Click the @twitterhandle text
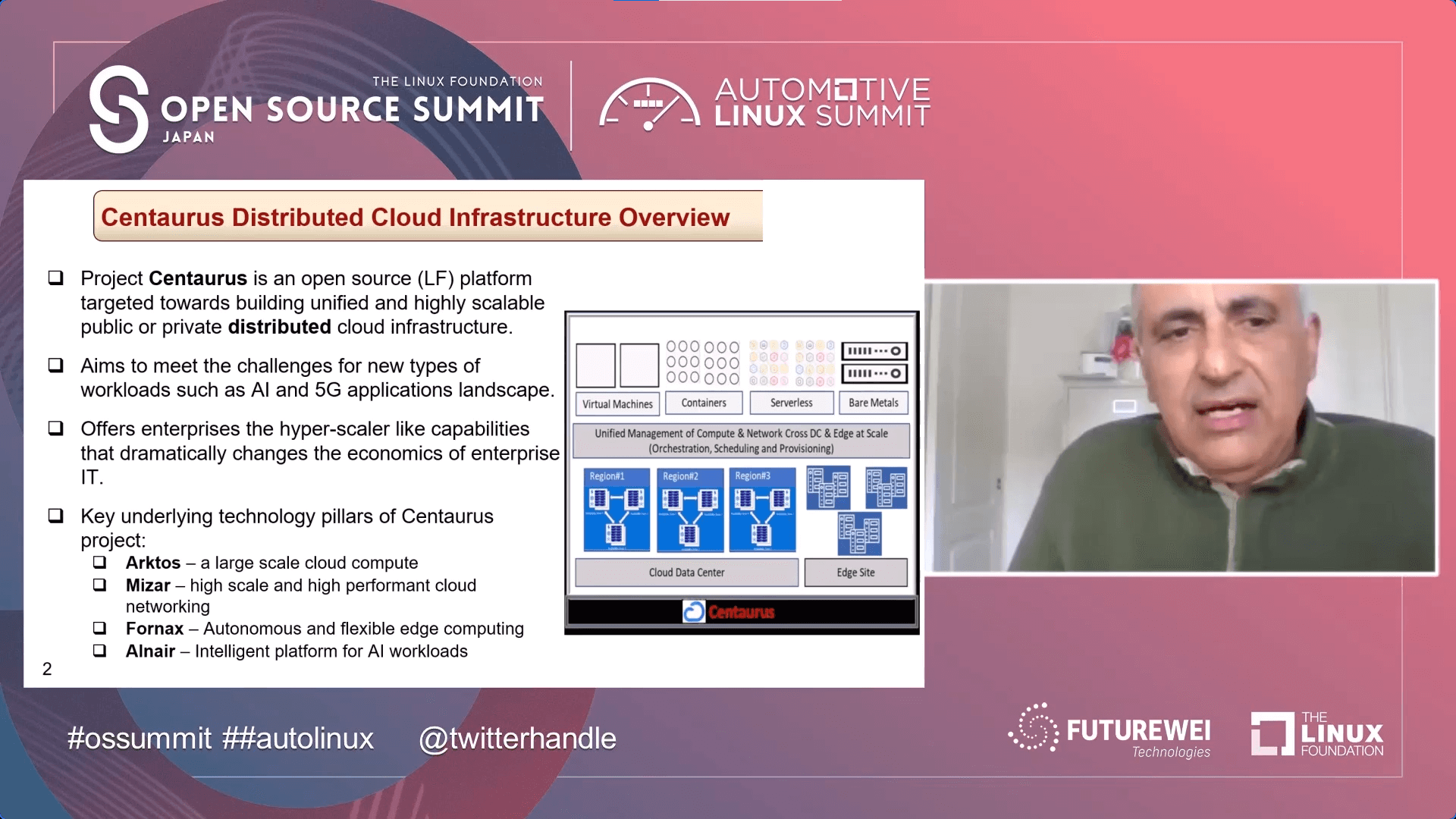 pos(517,739)
